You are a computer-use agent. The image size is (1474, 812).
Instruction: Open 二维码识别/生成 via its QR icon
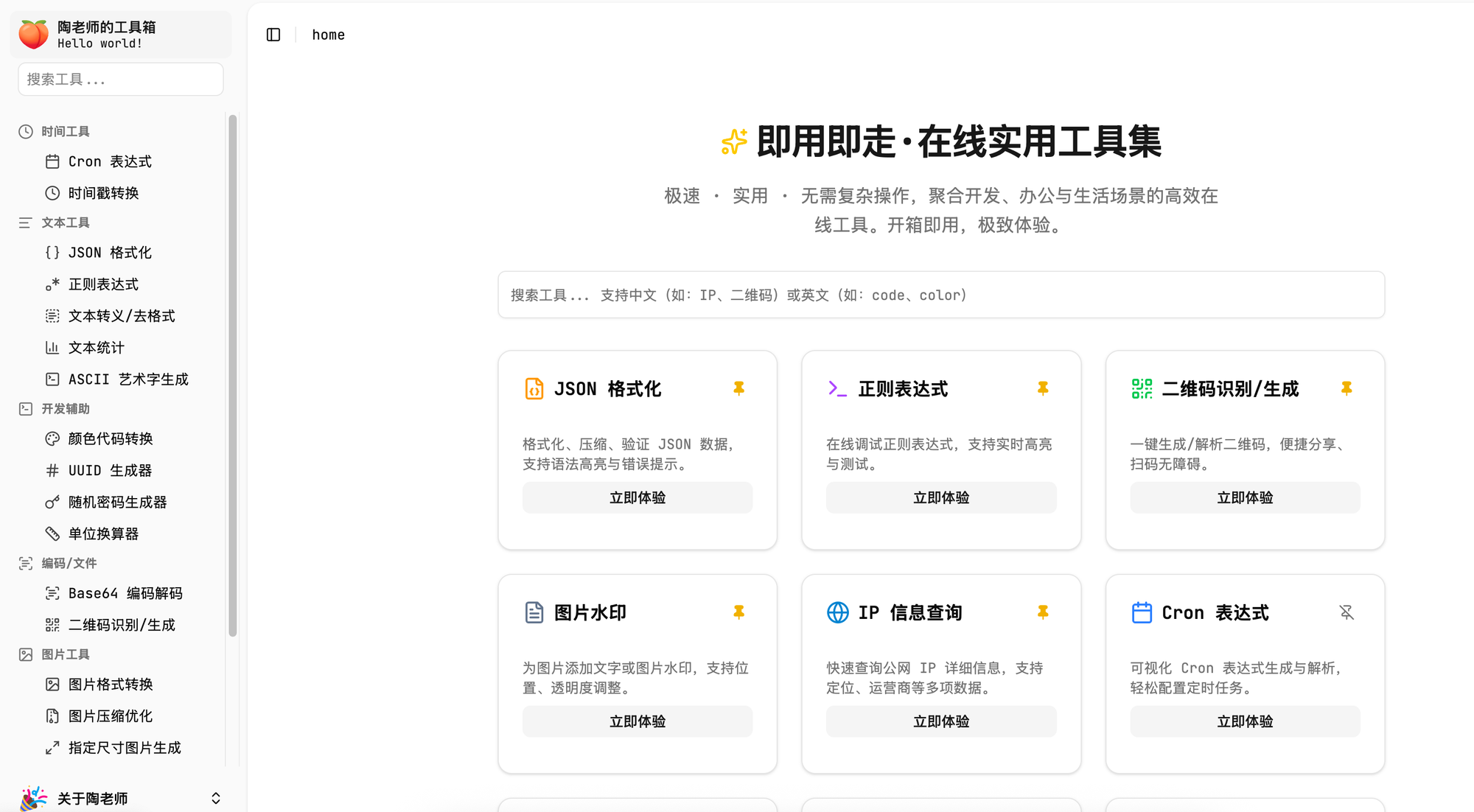(x=52, y=624)
